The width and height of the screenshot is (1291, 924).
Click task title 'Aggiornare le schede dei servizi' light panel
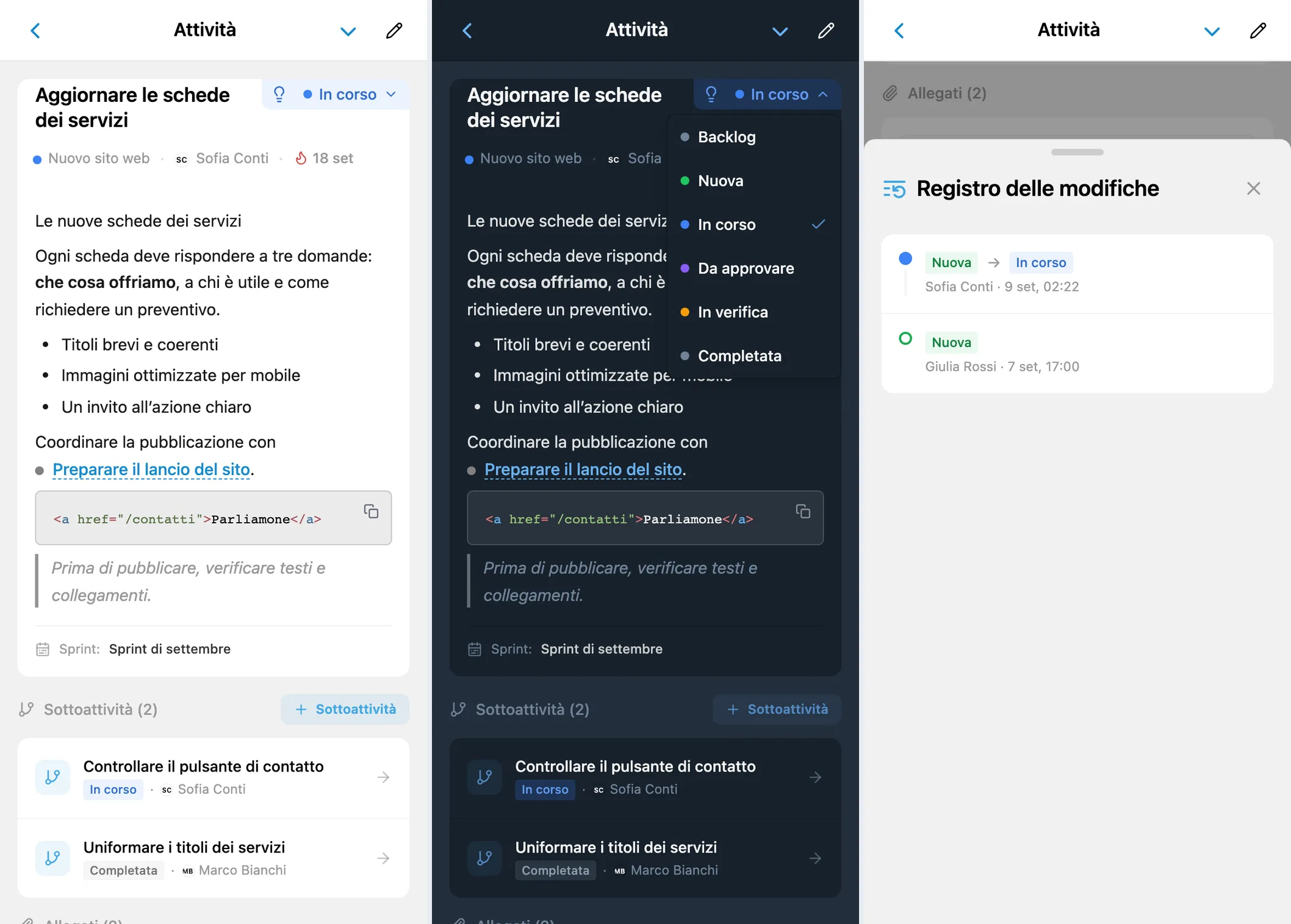tap(132, 107)
